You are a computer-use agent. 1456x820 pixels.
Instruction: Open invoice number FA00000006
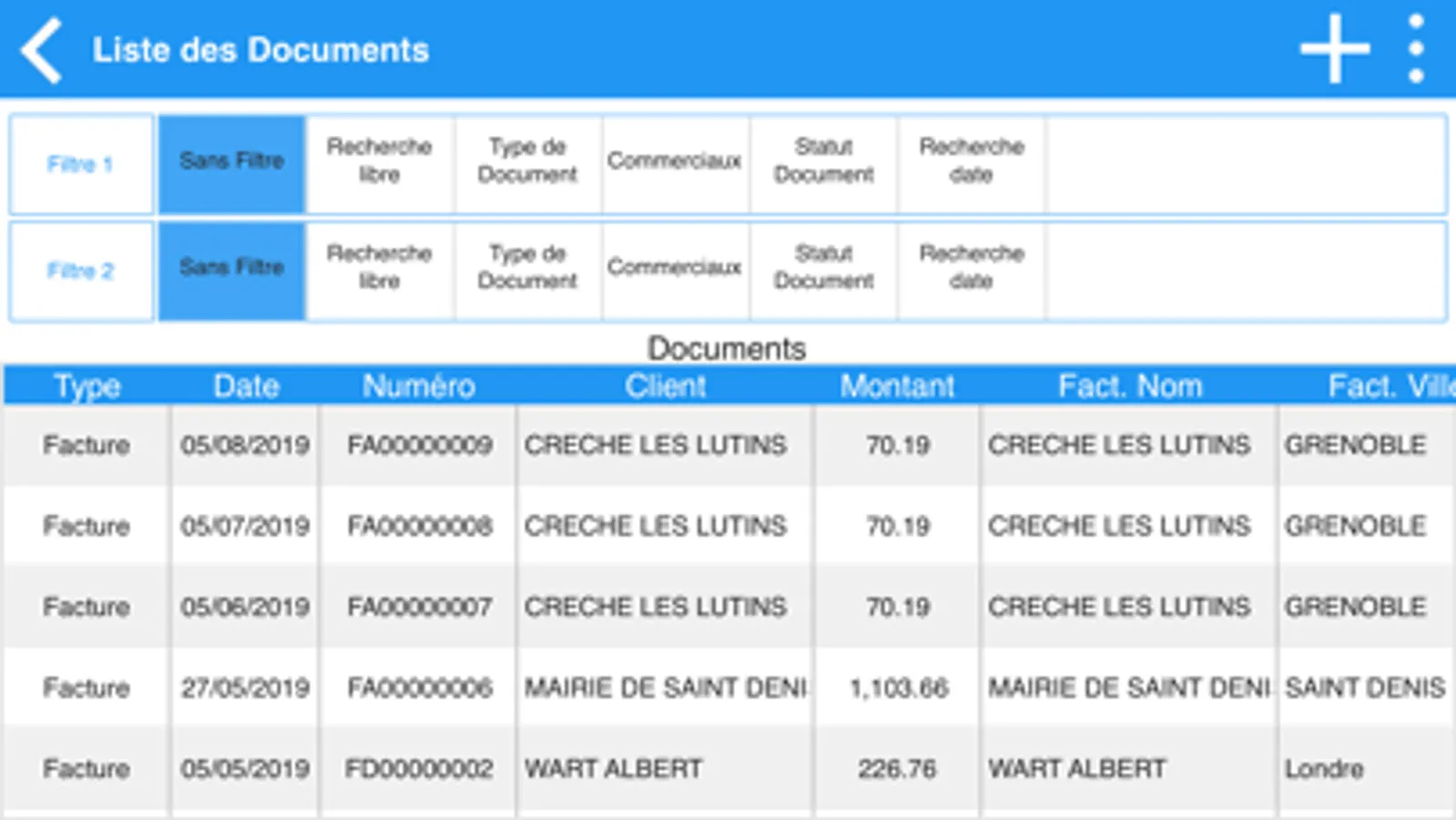tap(419, 688)
